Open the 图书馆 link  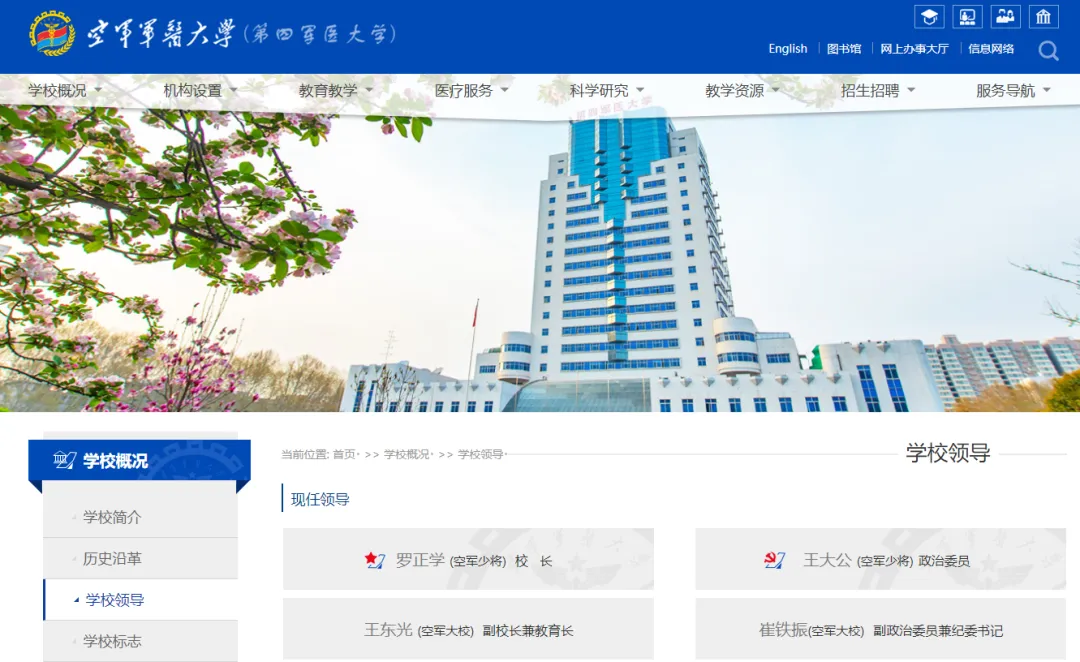(x=842, y=48)
